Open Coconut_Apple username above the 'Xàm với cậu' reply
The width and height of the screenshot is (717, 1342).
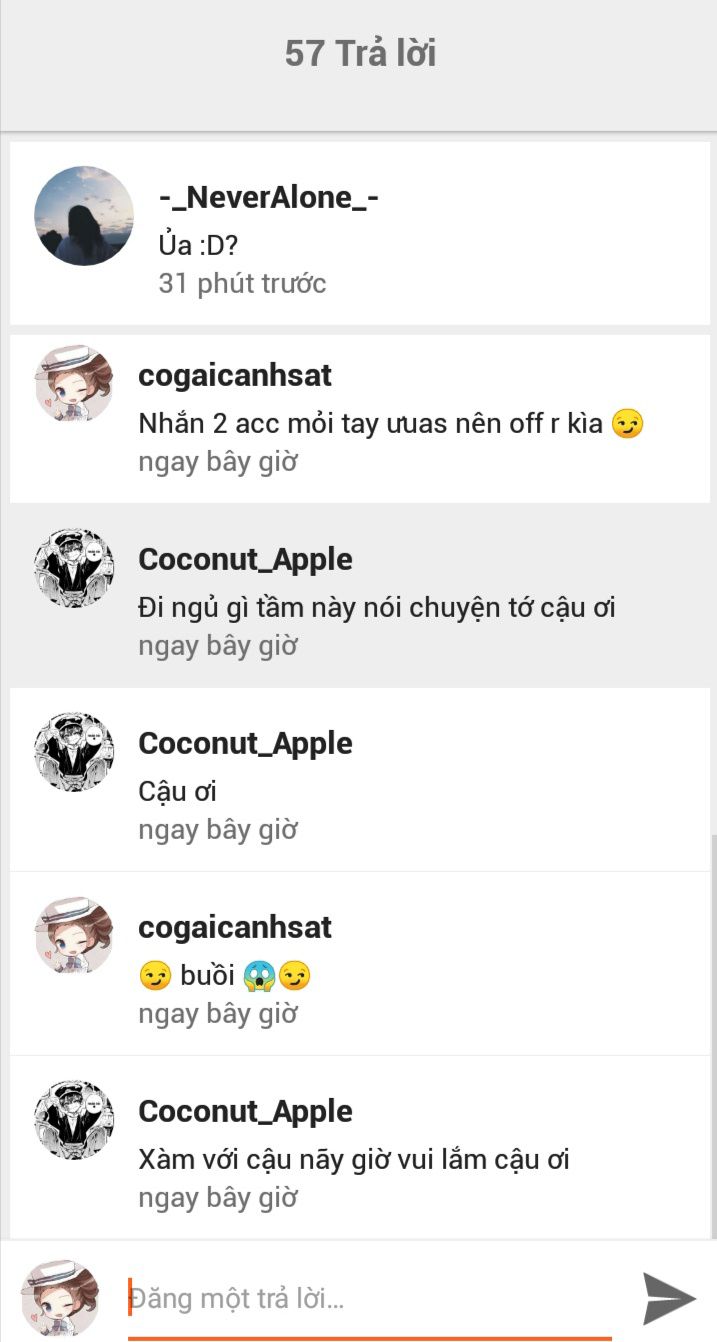(x=245, y=1112)
